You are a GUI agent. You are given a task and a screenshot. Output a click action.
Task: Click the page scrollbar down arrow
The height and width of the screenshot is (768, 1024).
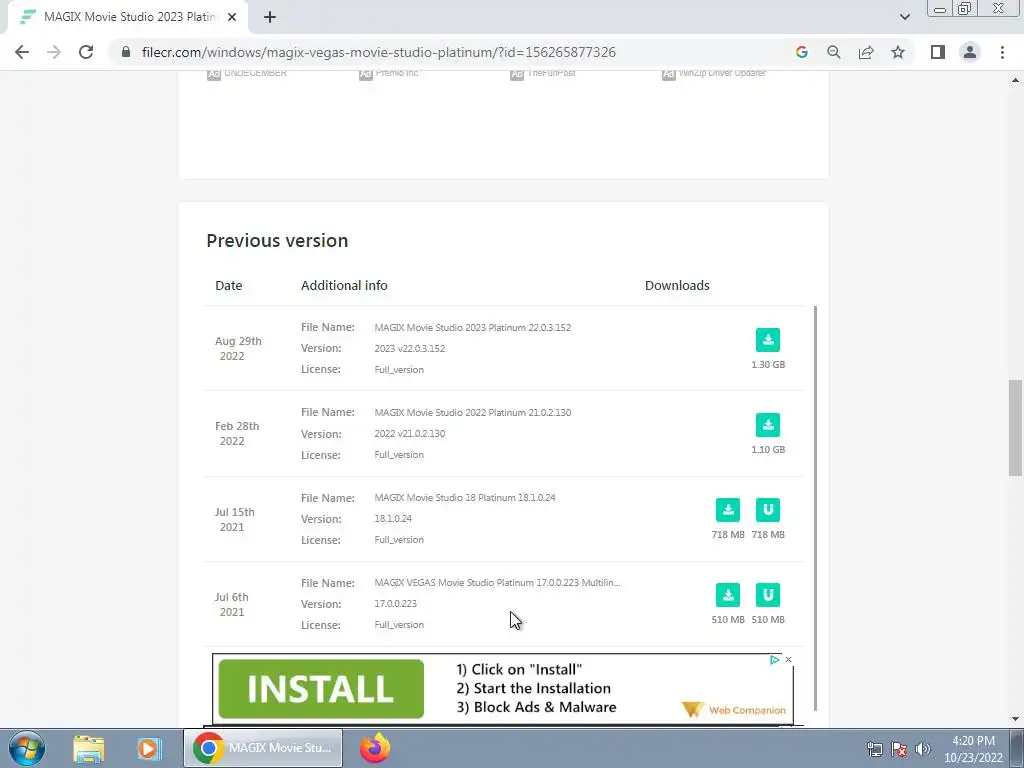pyautogui.click(x=1015, y=719)
